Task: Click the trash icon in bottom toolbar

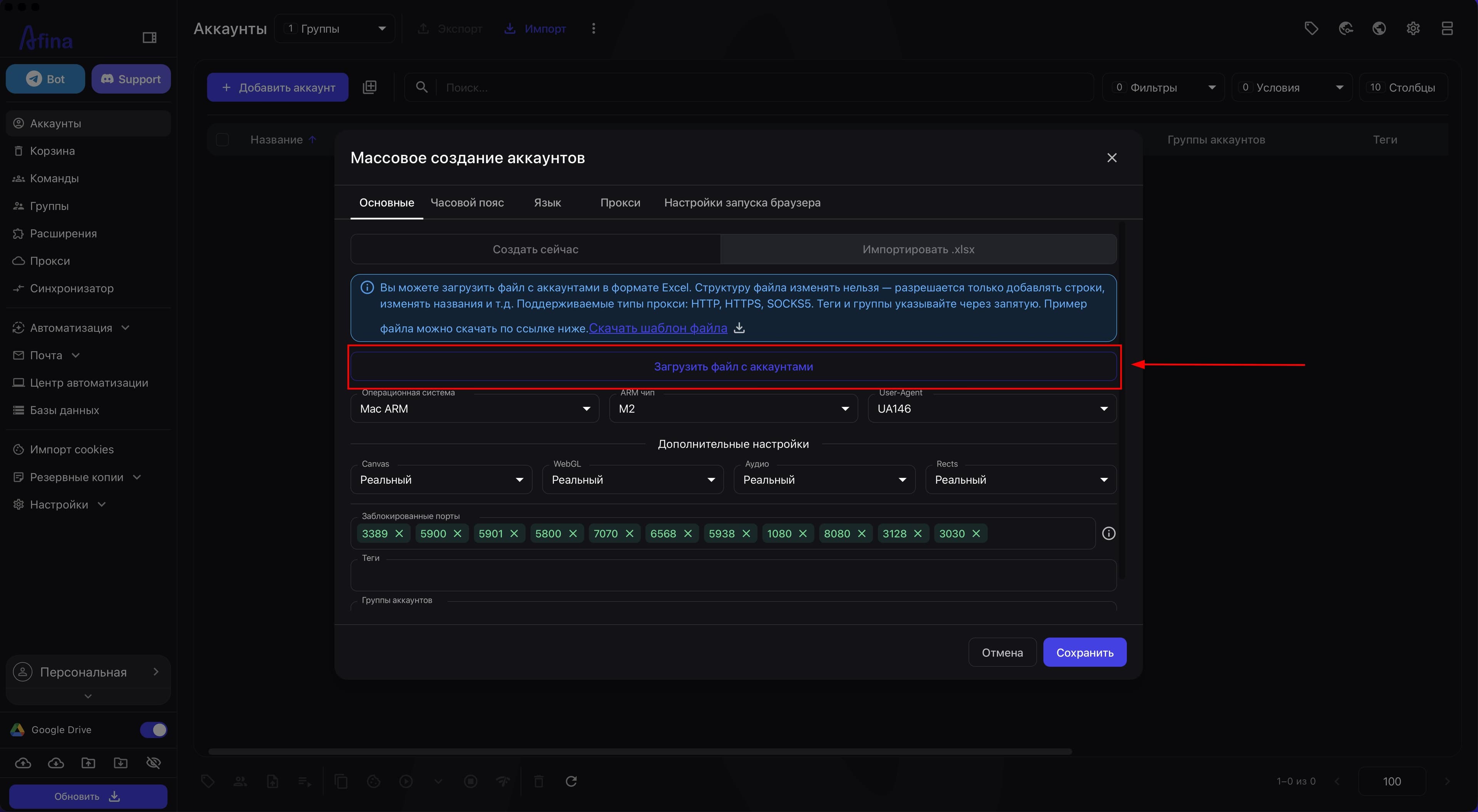Action: [x=539, y=781]
